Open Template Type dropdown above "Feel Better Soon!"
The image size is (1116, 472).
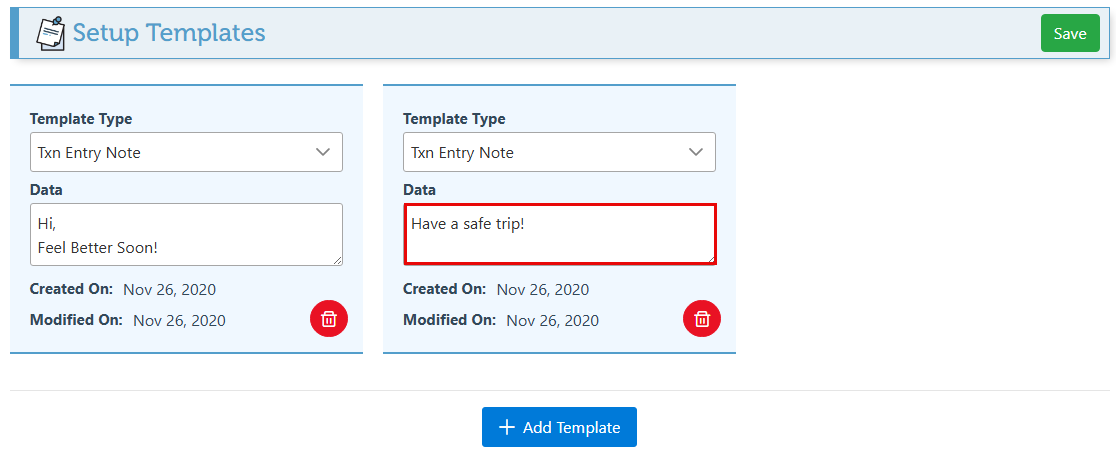[186, 153]
